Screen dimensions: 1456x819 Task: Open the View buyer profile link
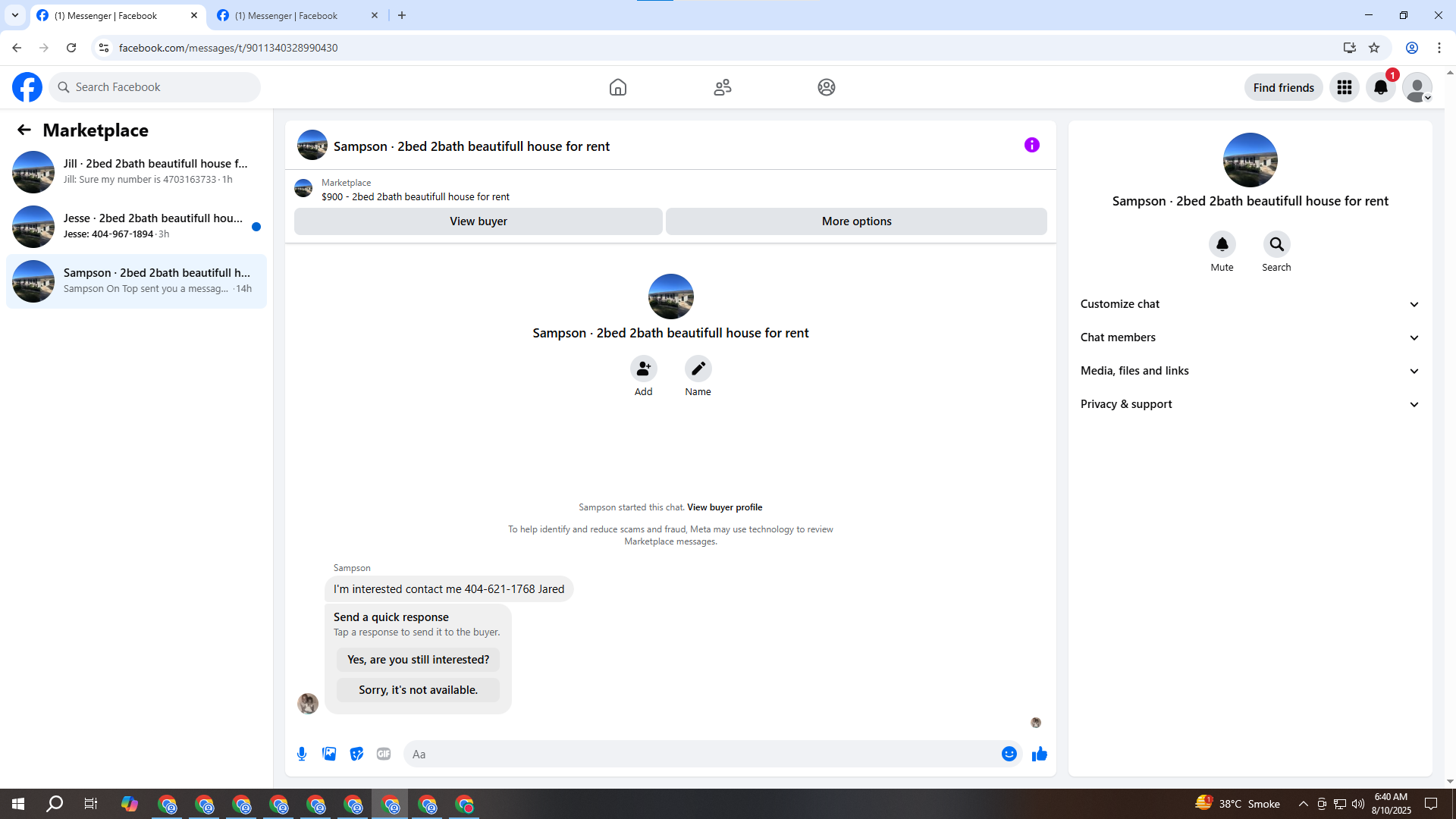(x=724, y=507)
